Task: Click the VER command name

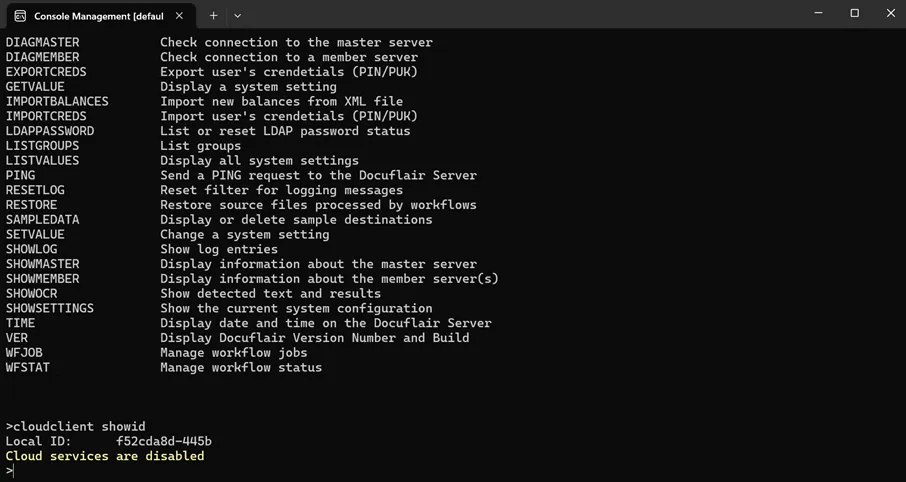Action: 17,338
